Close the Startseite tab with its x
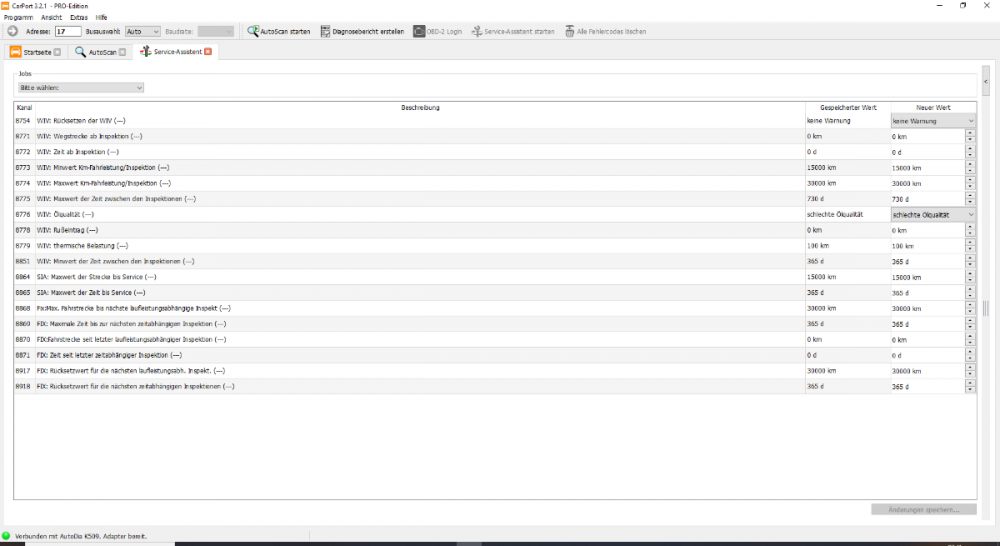 pos(57,52)
